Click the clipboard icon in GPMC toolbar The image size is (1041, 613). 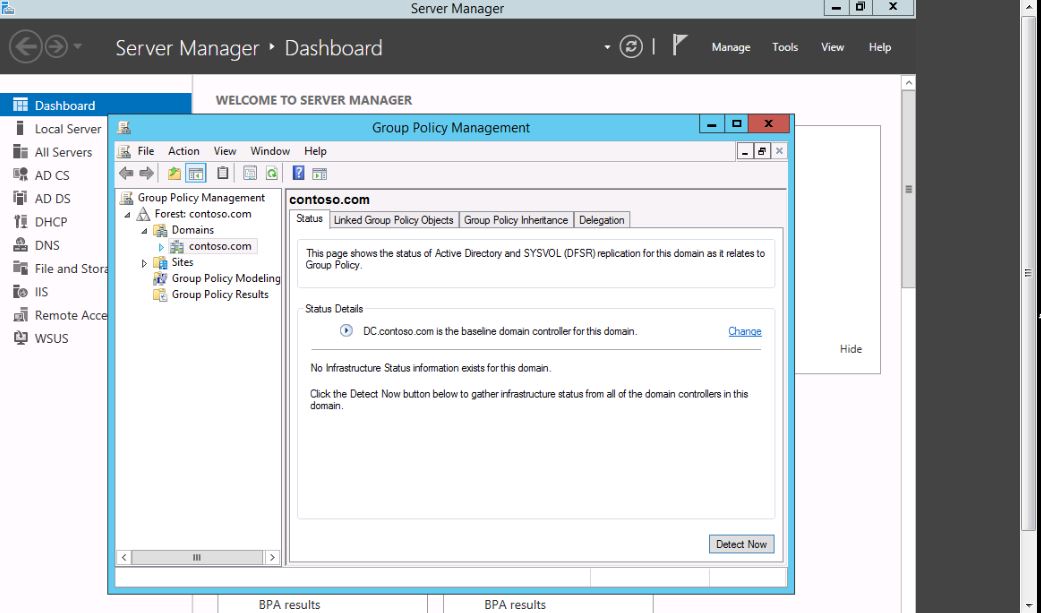tap(224, 174)
